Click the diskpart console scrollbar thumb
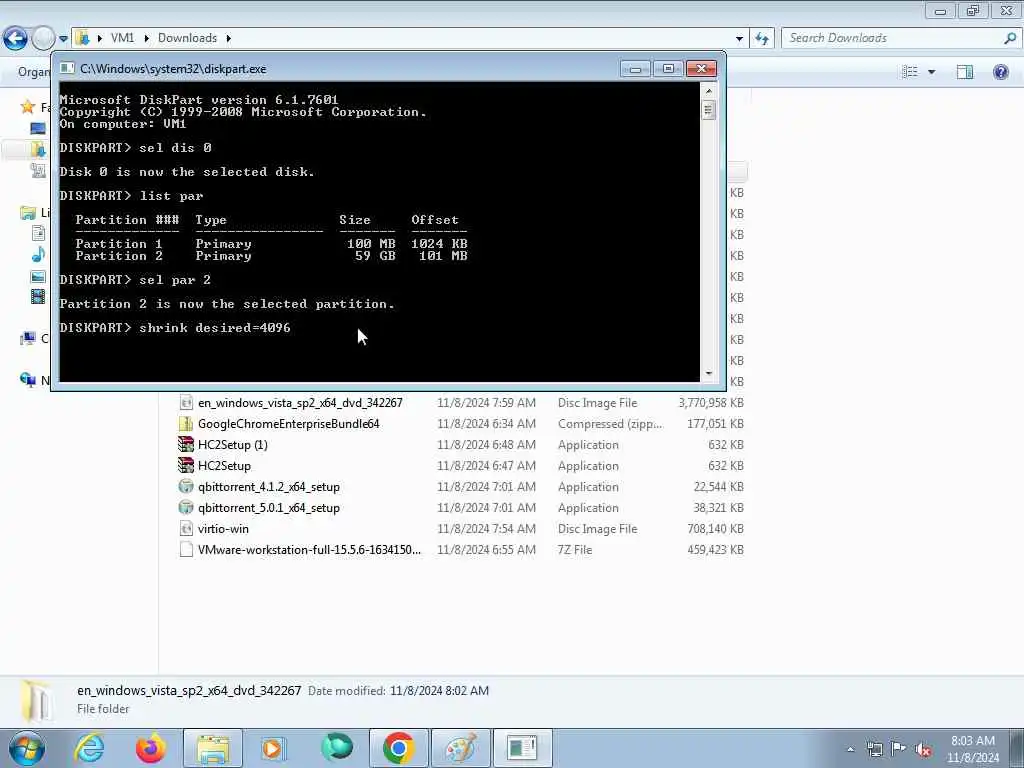1024x768 pixels. pos(709,110)
